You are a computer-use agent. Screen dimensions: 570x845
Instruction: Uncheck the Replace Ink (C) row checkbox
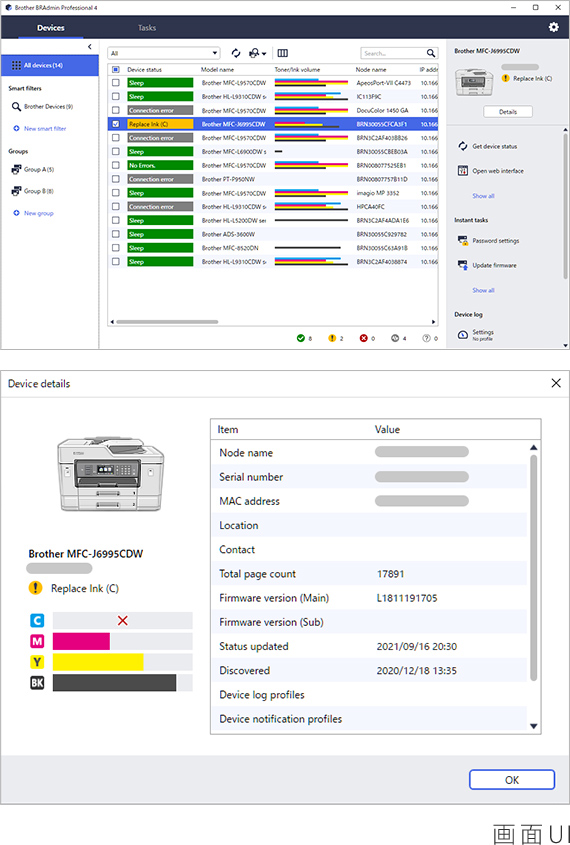(x=115, y=124)
